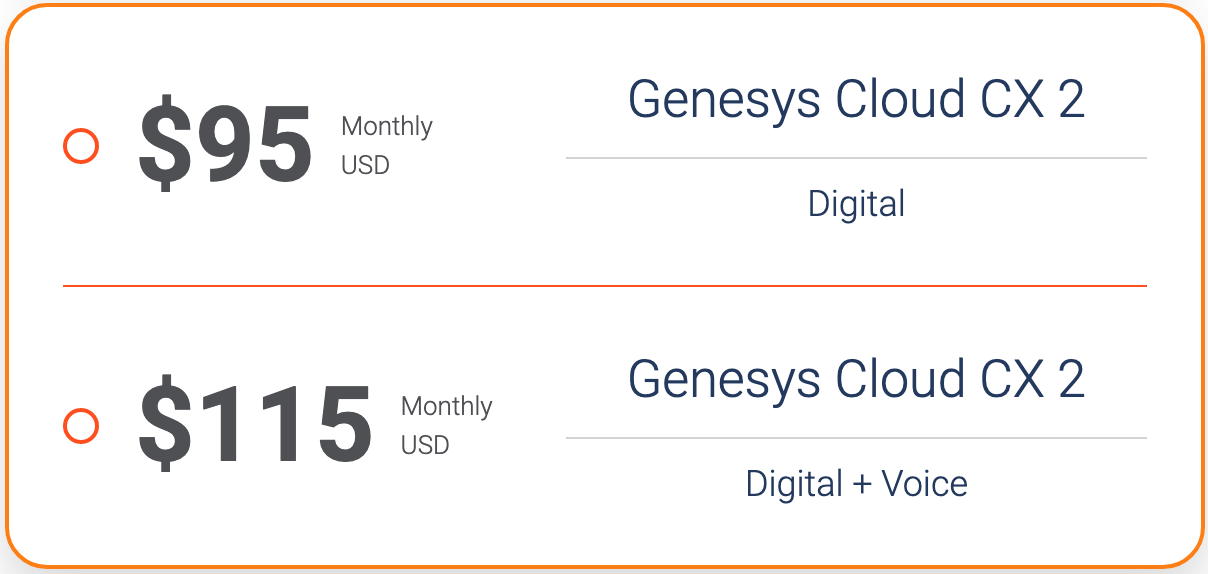Select the $115 plan radio button

click(81, 426)
